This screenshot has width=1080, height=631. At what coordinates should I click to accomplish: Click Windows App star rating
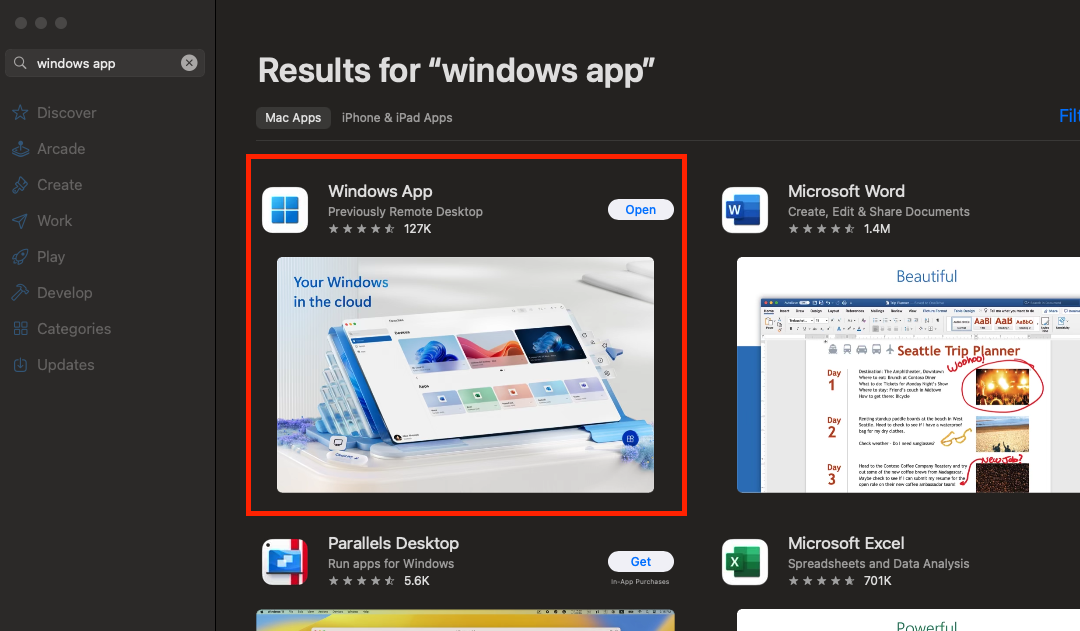(361, 229)
